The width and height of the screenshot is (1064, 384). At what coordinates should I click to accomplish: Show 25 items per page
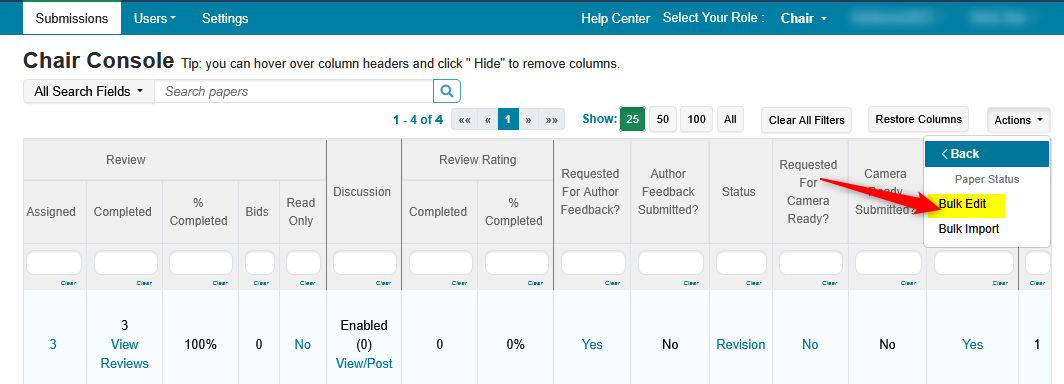point(632,119)
